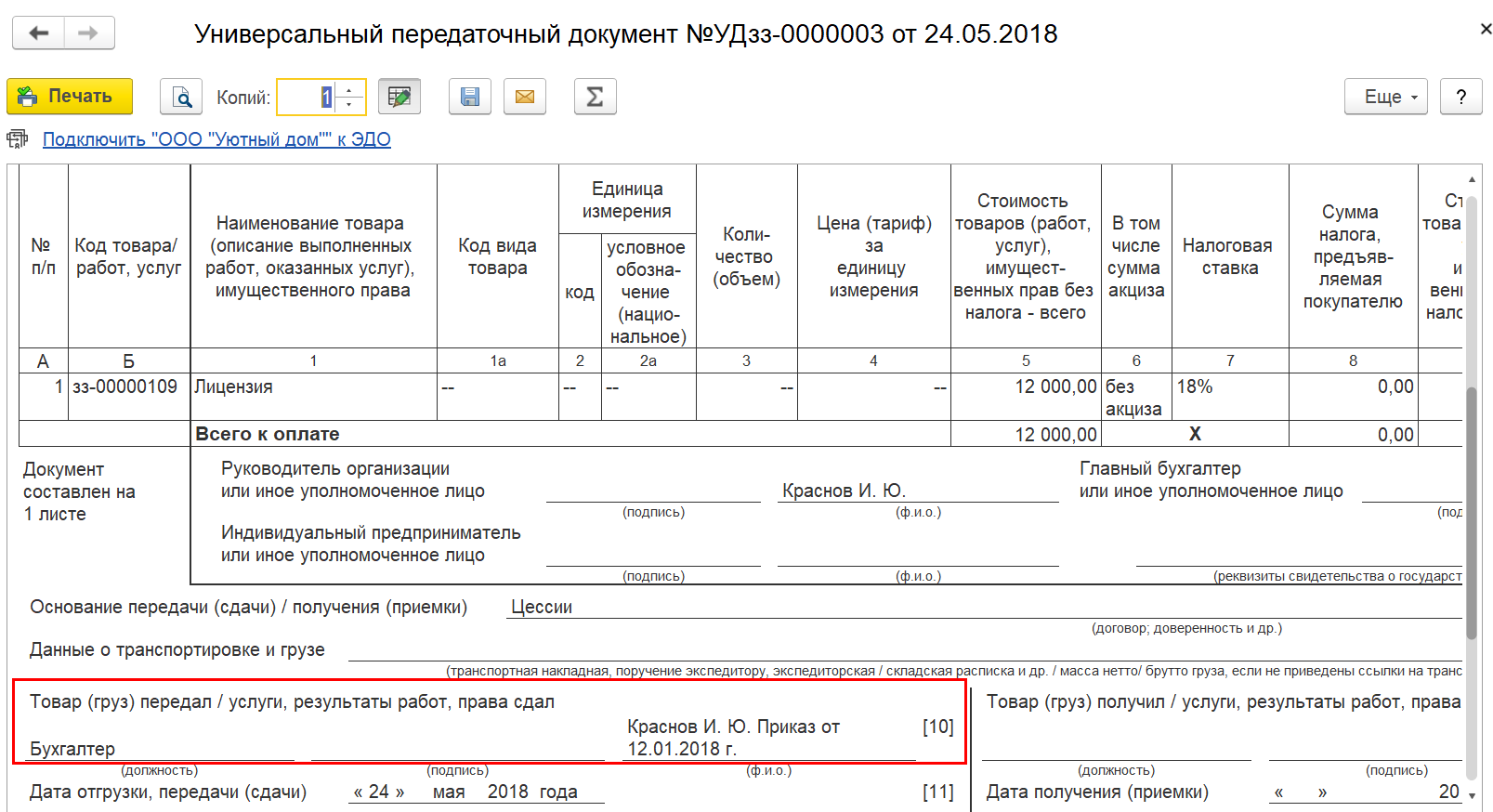Close the document with the X button
The image size is (1493, 812).
coord(1485,30)
